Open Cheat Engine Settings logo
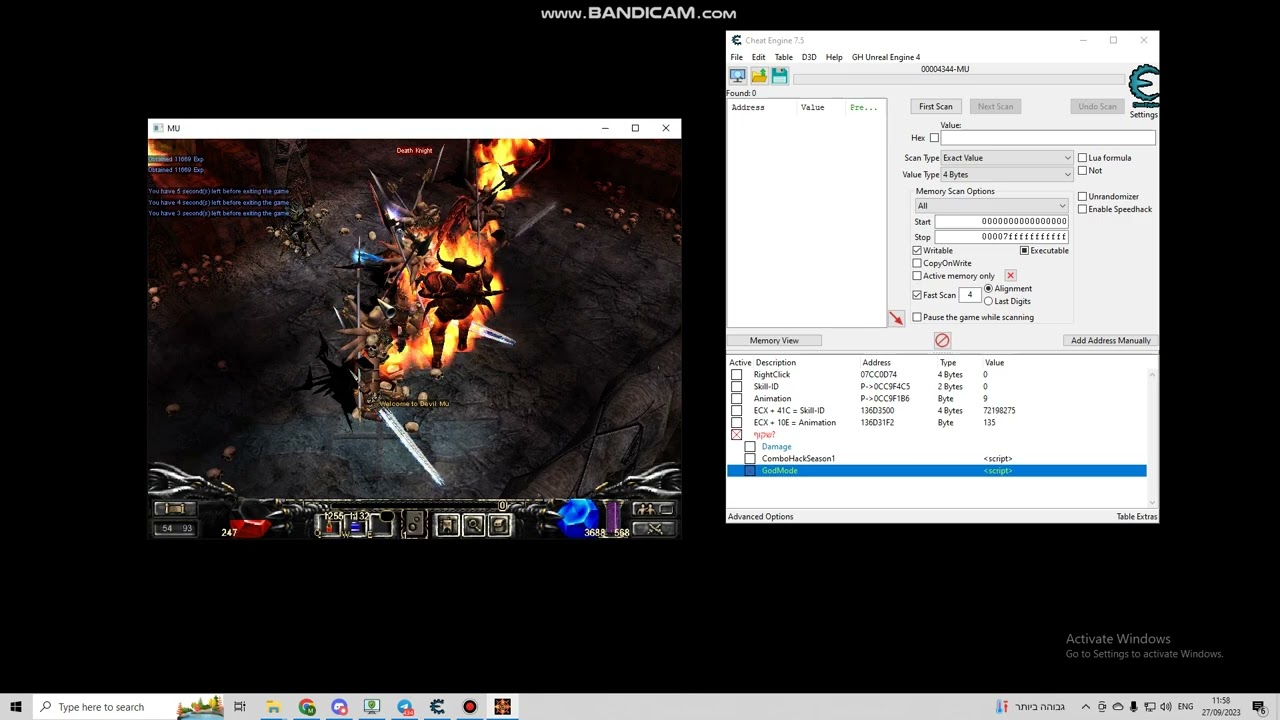 [x=1143, y=87]
